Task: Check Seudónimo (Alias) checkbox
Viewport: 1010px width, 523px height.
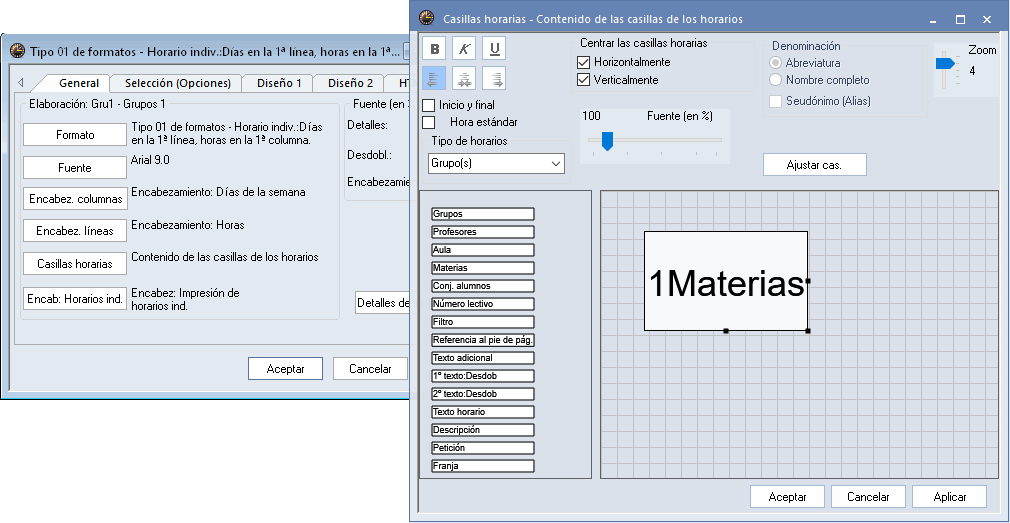Action: (776, 101)
